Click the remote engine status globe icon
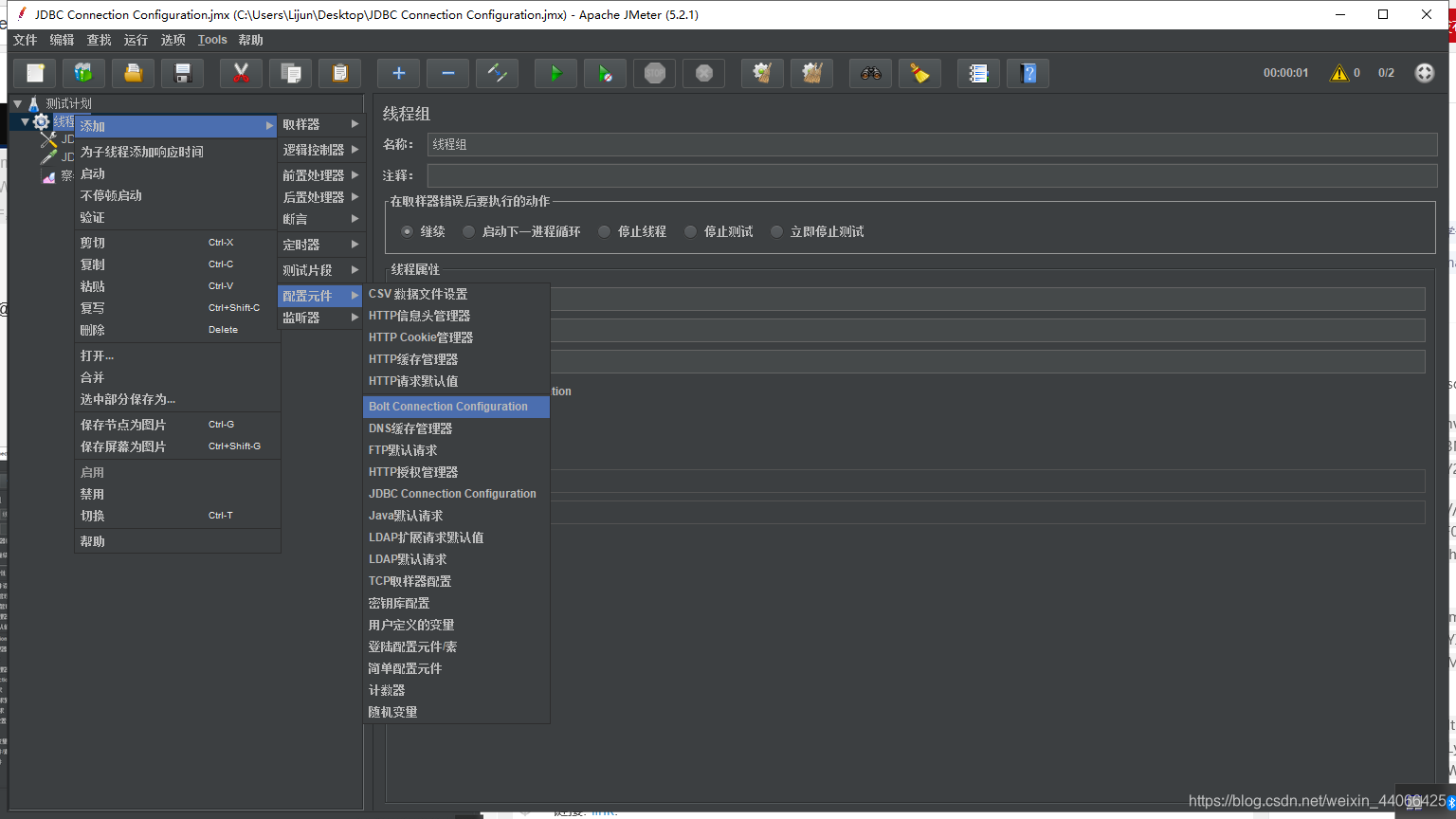 [1424, 73]
